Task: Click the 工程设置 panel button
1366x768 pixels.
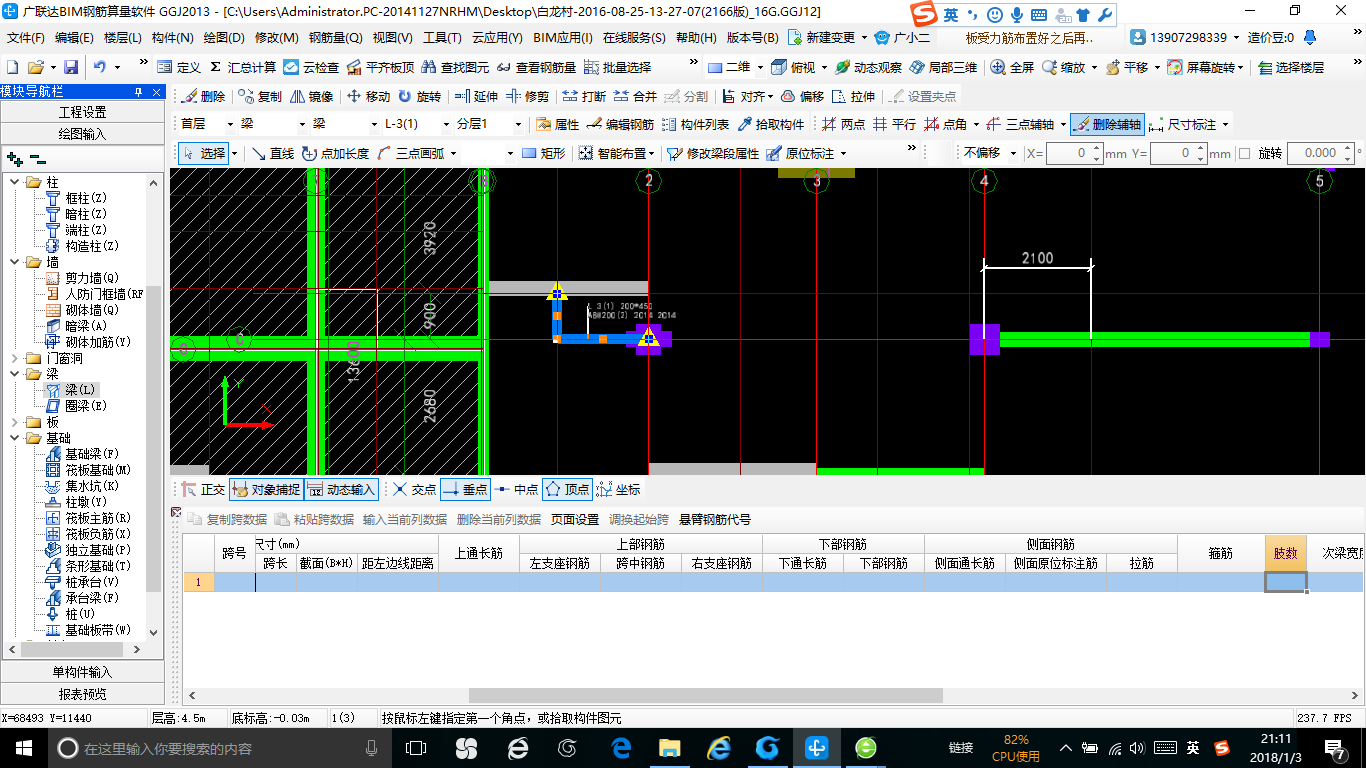Action: (x=82, y=112)
